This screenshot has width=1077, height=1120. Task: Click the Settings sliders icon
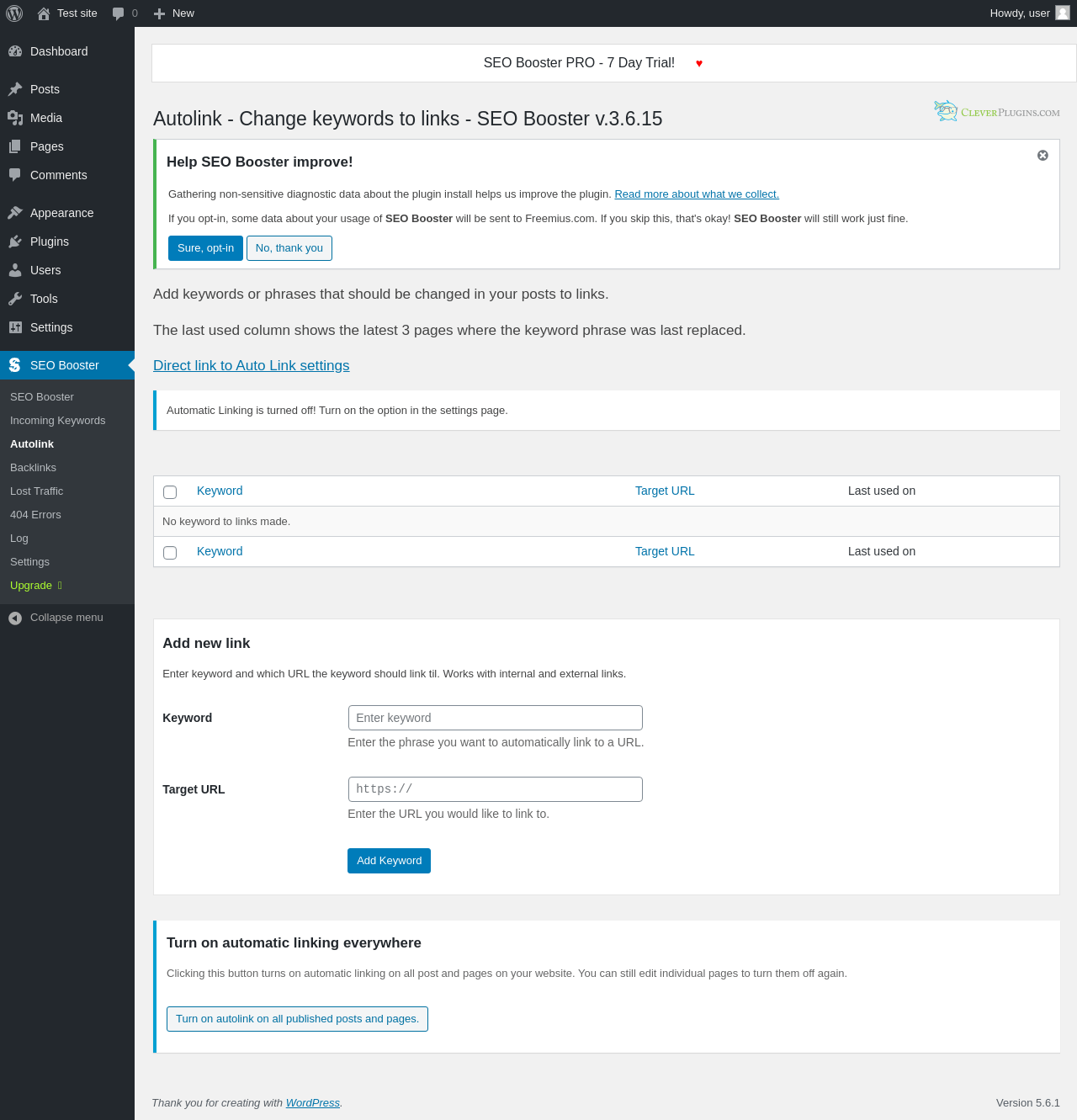pos(15,327)
